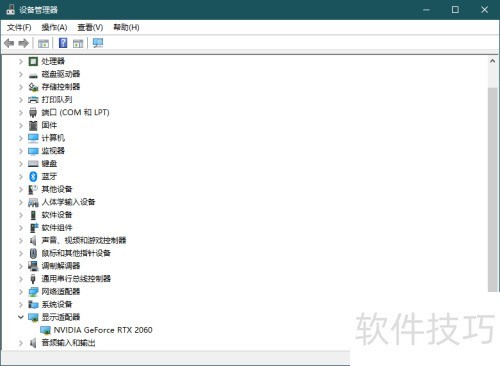
Task: Select the 端口 (COM 和 LPT) port icon
Action: [33, 113]
